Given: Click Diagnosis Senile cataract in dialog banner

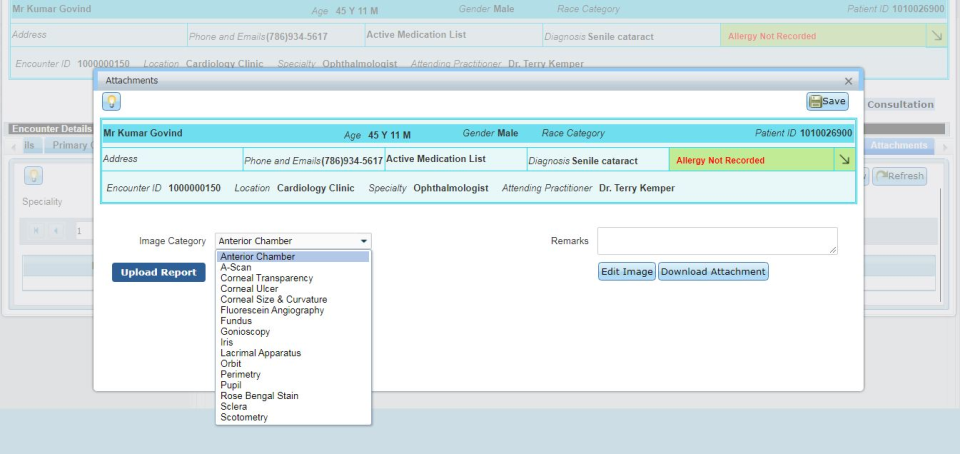Looking at the screenshot, I should click(583, 161).
